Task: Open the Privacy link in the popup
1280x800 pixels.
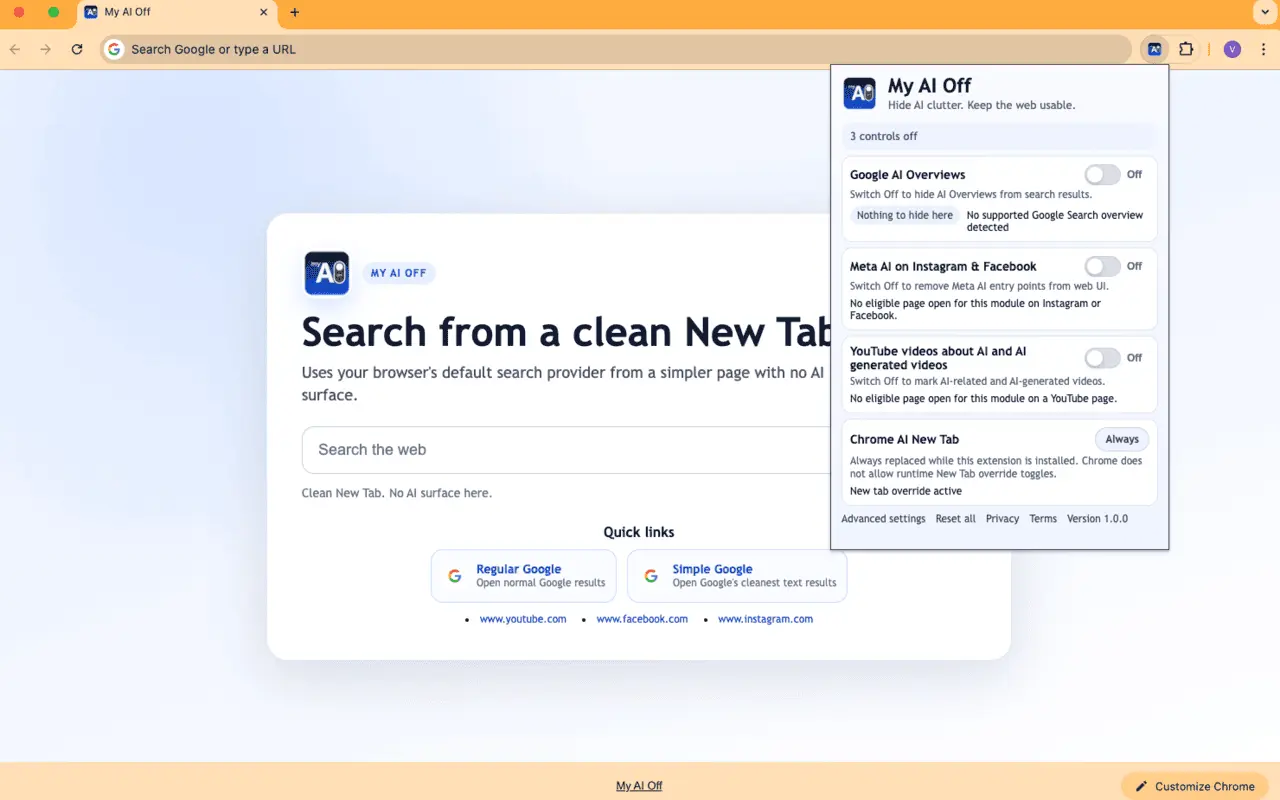Action: 1002,519
